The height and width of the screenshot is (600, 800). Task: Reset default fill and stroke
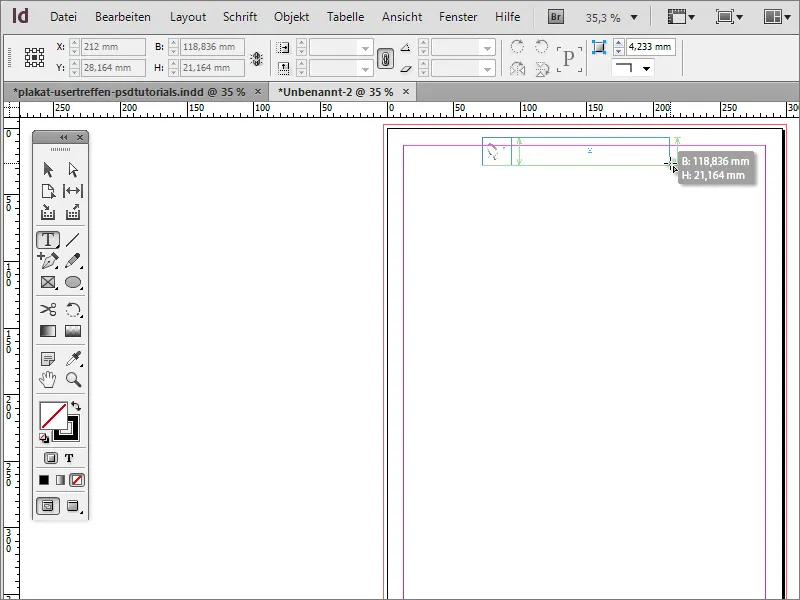(44, 438)
